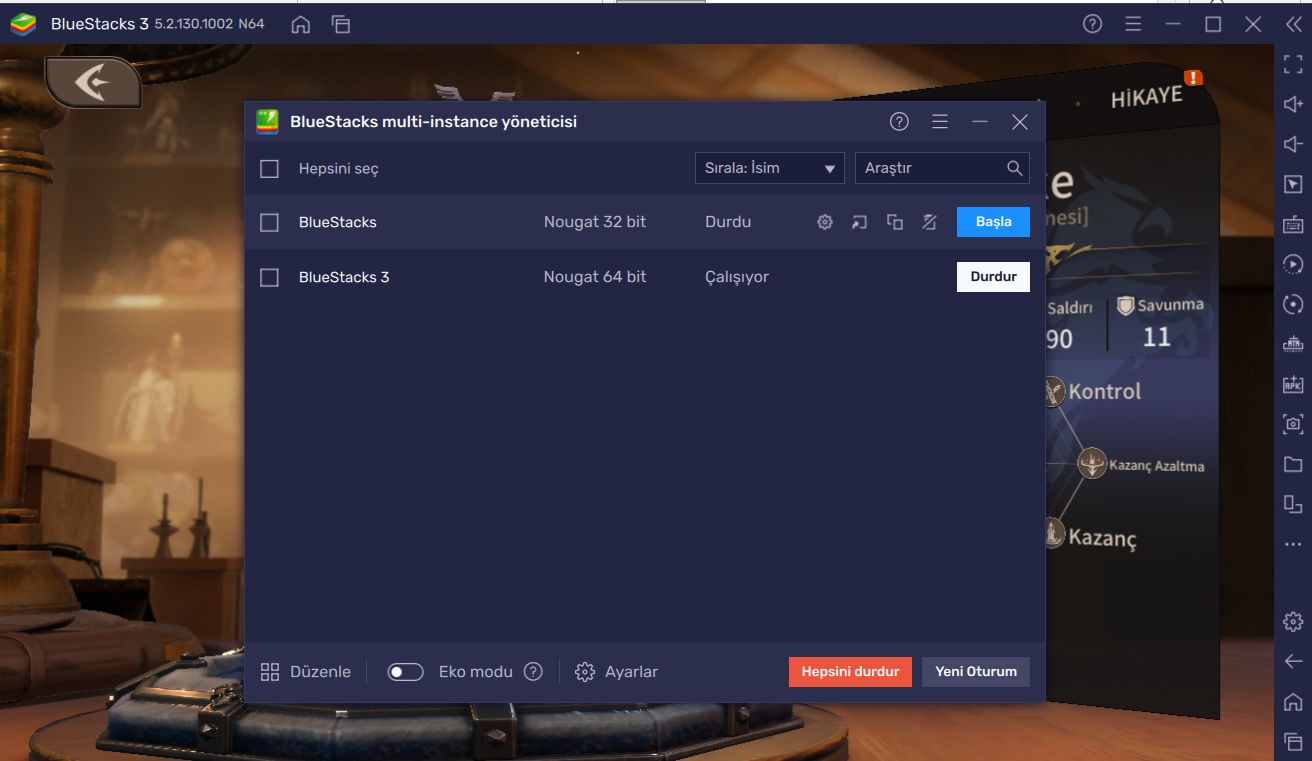Create desktop shortcut for BlueStacks instance
Screen dimensions: 1312x761
pos(860,222)
